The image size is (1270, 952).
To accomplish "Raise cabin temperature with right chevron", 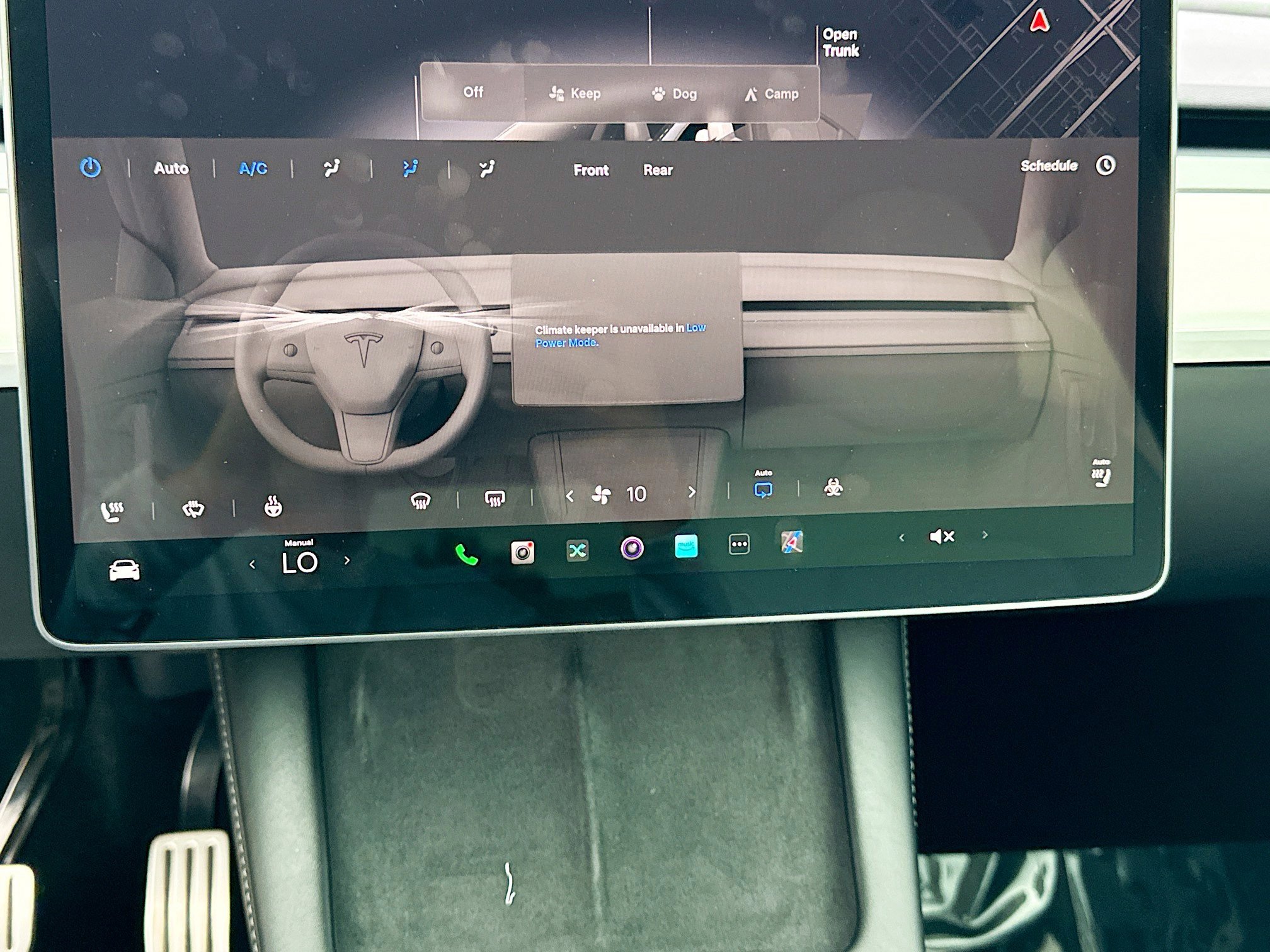I will point(347,560).
